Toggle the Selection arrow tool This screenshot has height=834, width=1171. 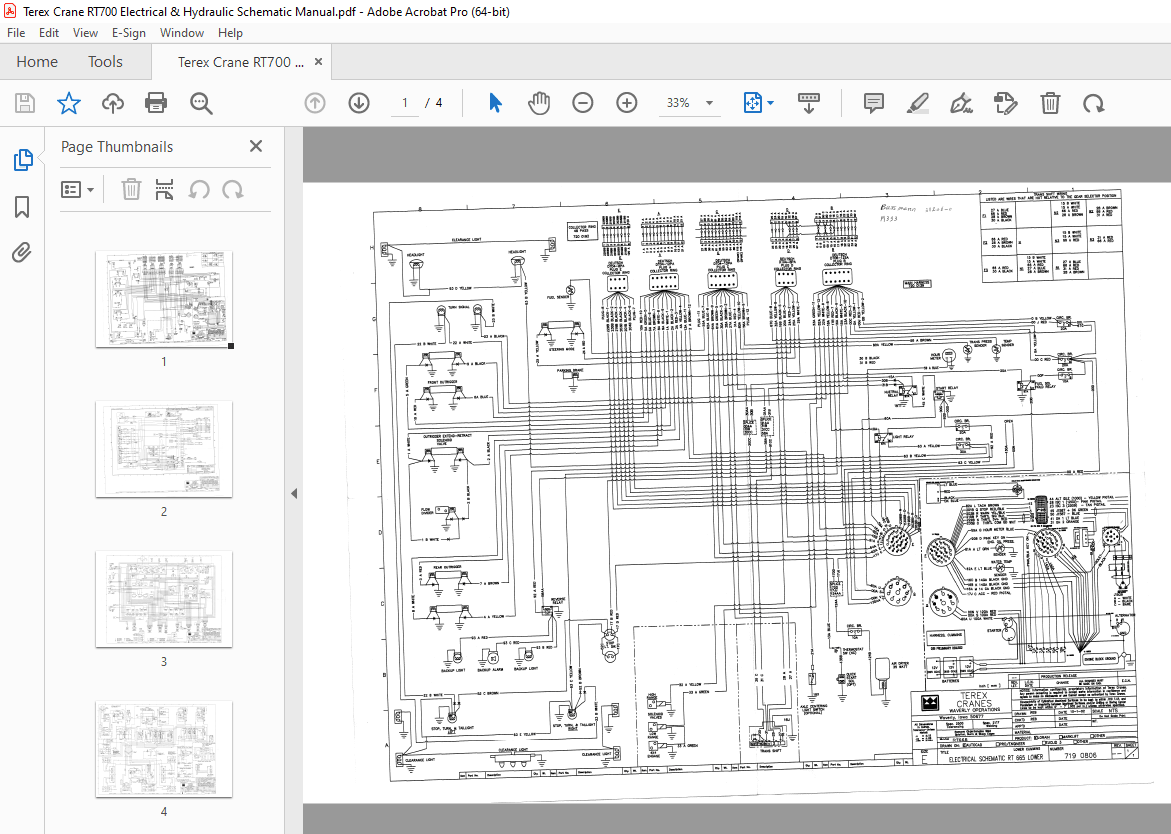493,103
